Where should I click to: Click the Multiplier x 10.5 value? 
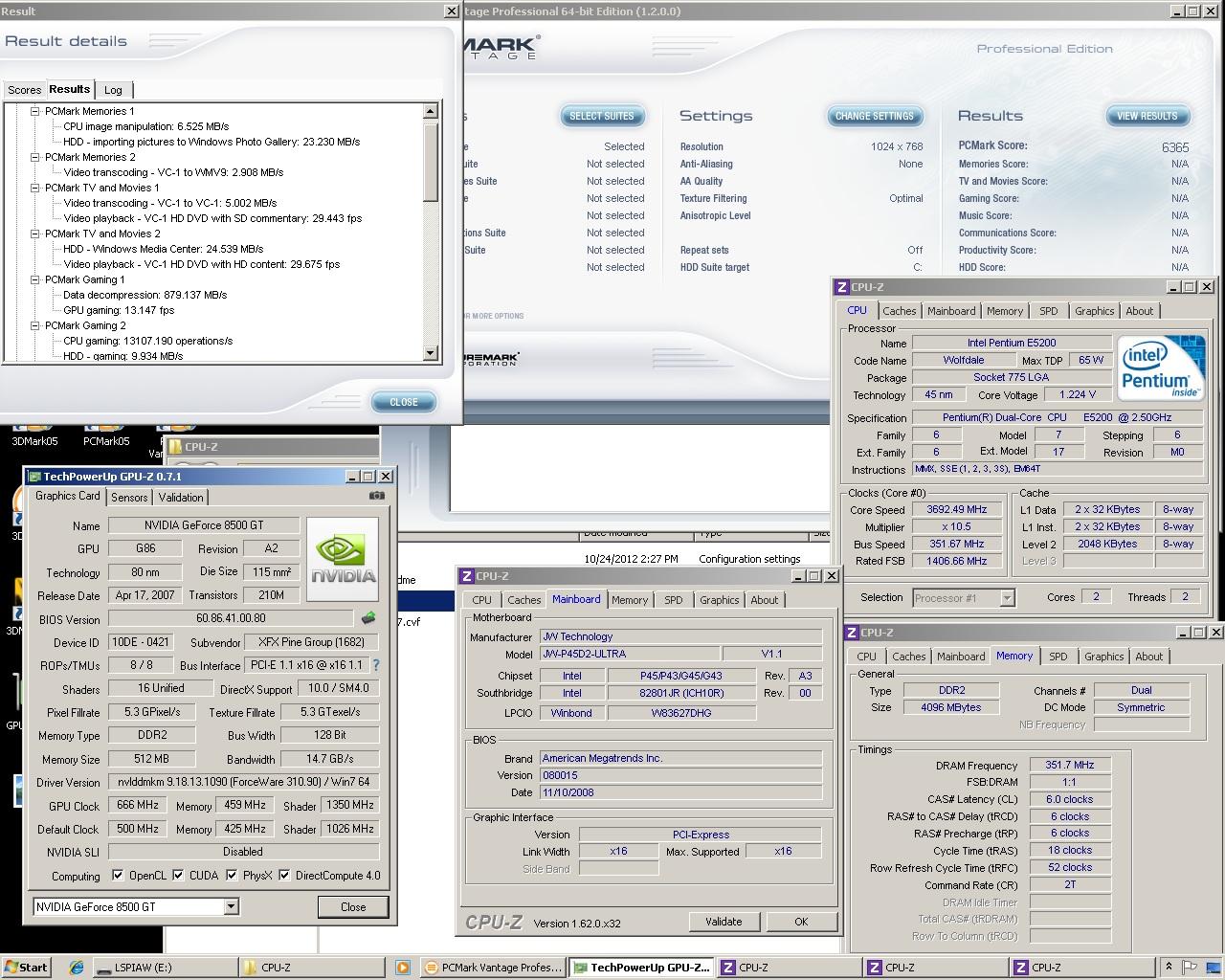(956, 526)
